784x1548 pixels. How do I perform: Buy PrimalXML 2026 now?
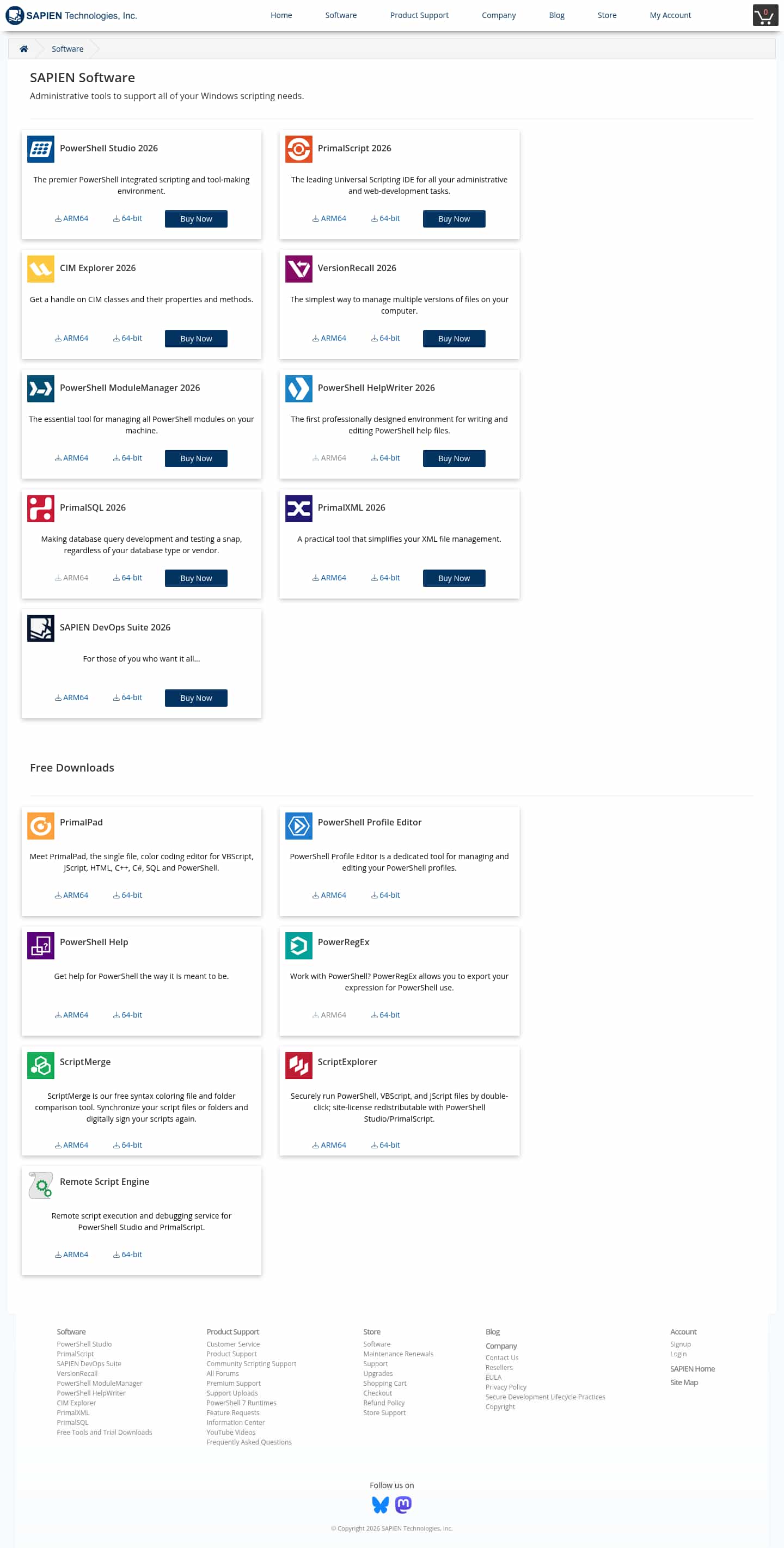point(454,578)
